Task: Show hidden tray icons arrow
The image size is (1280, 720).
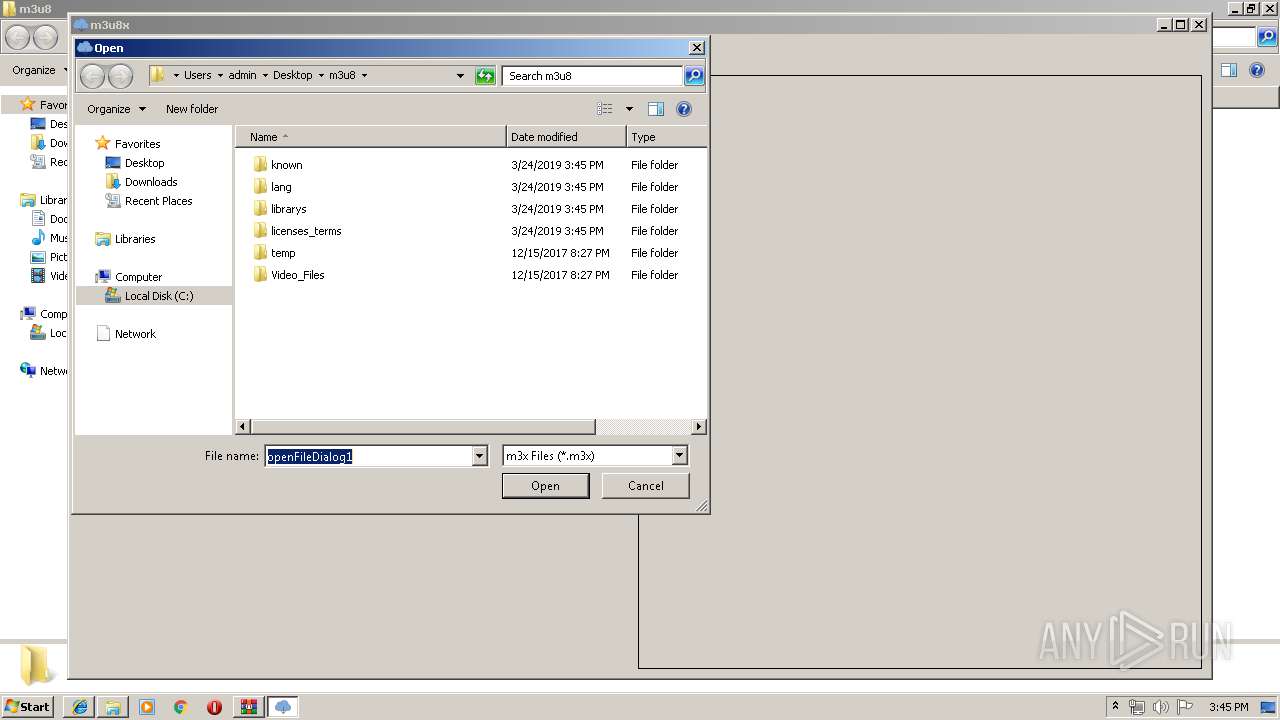Action: tap(1116, 707)
